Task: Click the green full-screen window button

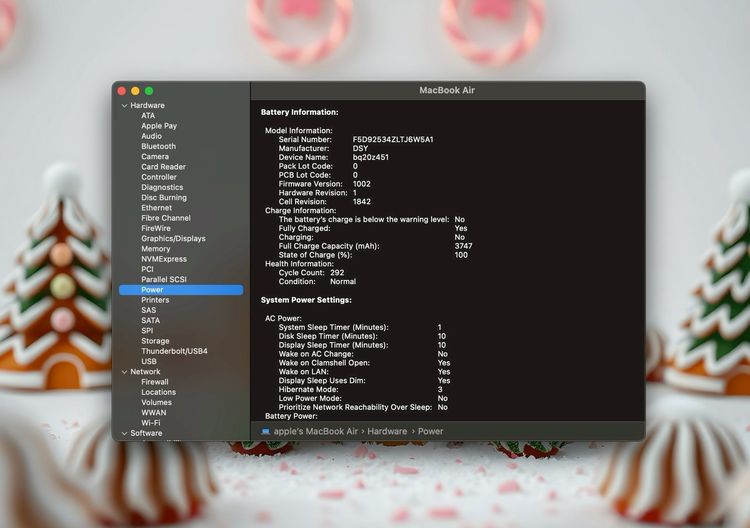Action: pos(150,91)
